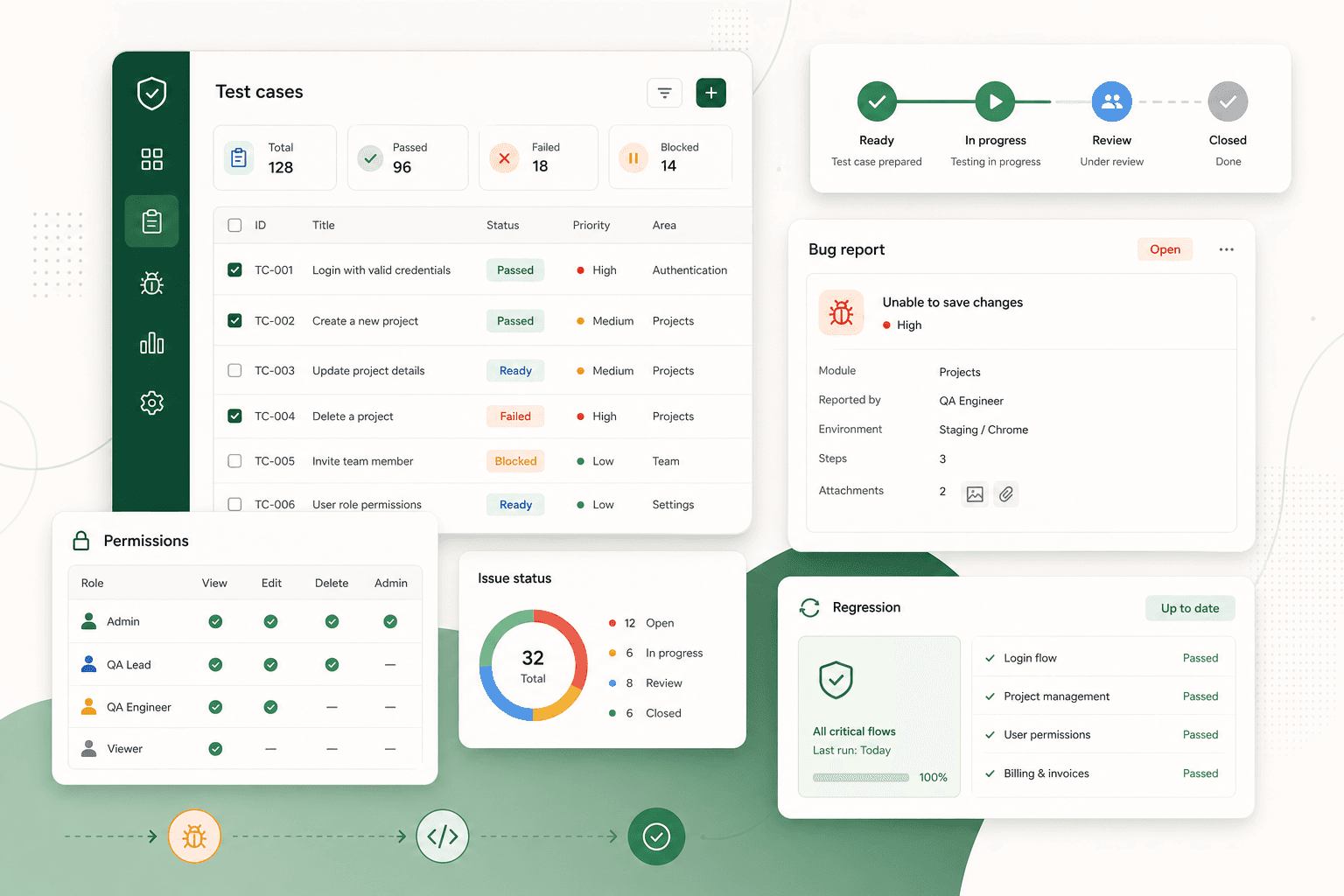Click the Issue status donut chart

(533, 666)
